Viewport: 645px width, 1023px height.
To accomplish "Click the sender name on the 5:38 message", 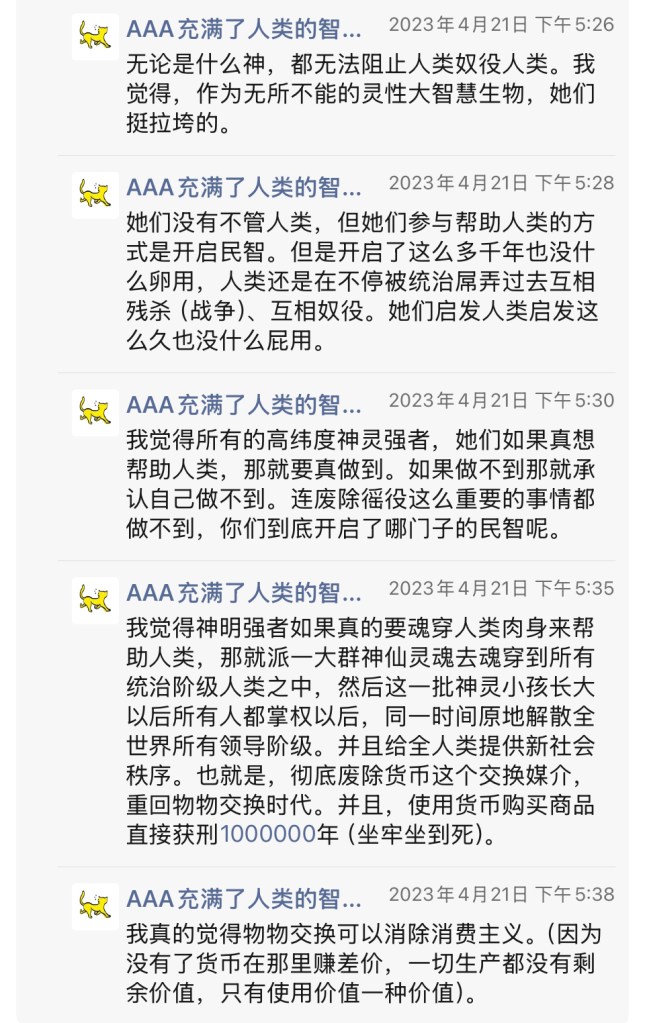I will click(x=244, y=897).
